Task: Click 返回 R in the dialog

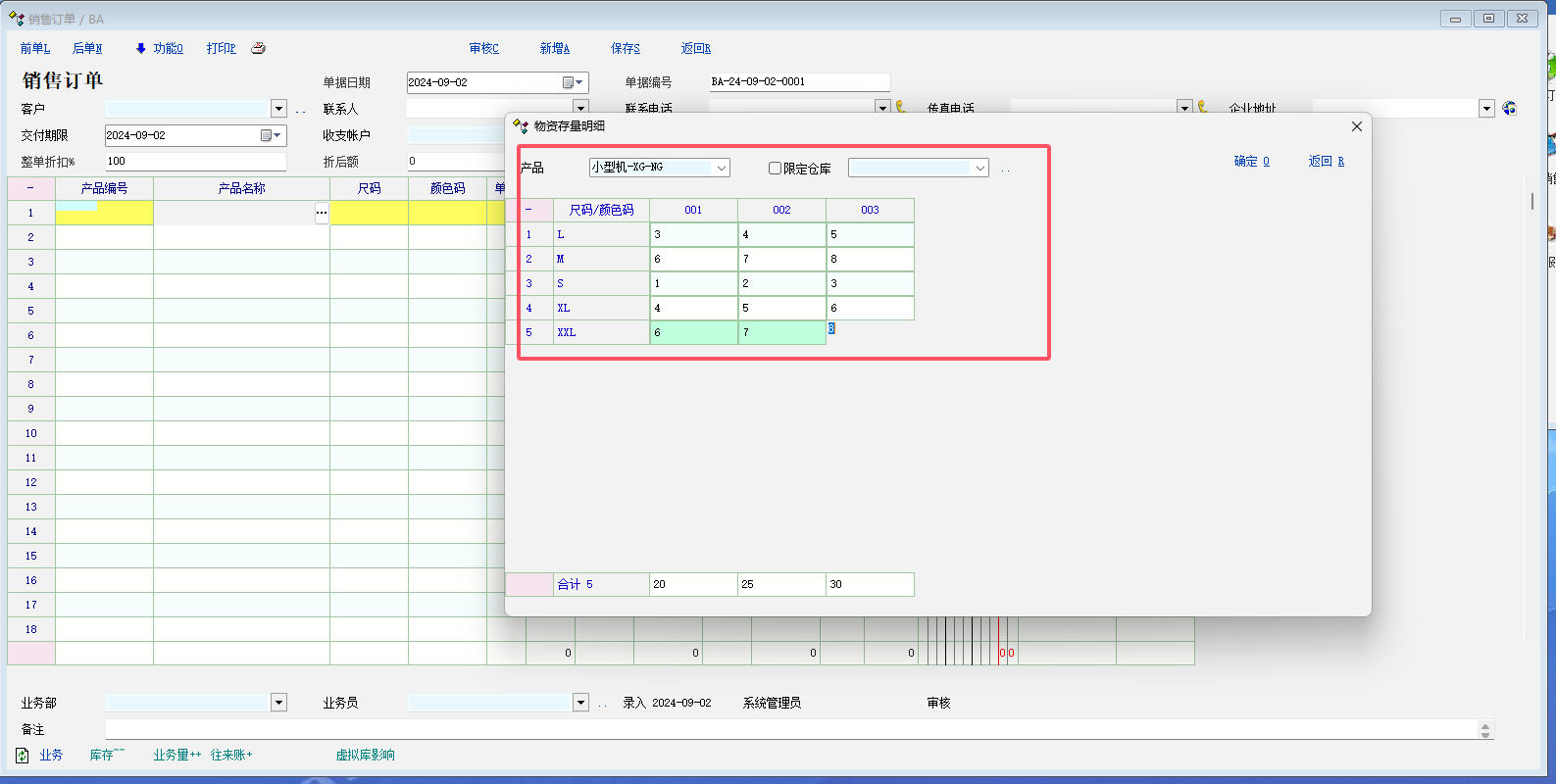Action: (x=1326, y=162)
